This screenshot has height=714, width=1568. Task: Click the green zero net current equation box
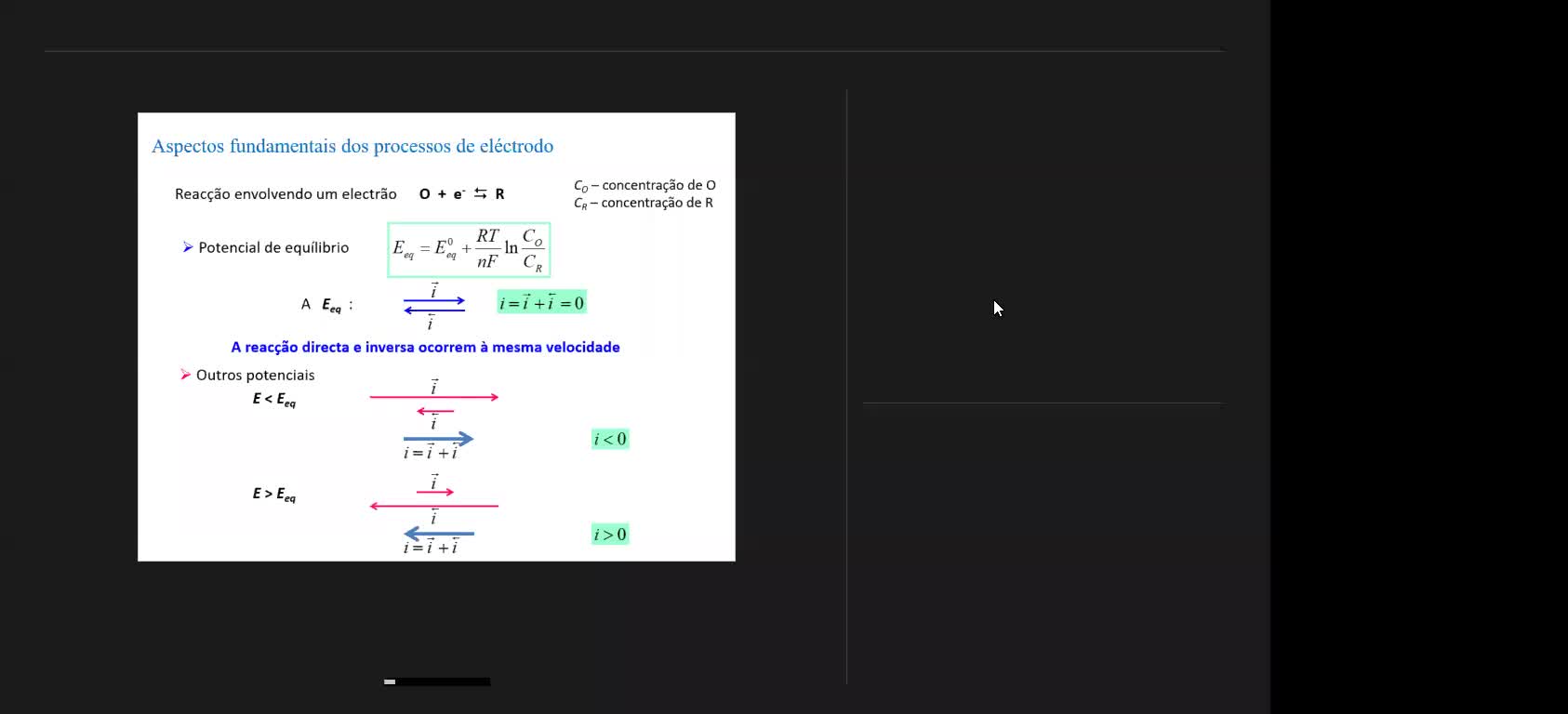541,302
